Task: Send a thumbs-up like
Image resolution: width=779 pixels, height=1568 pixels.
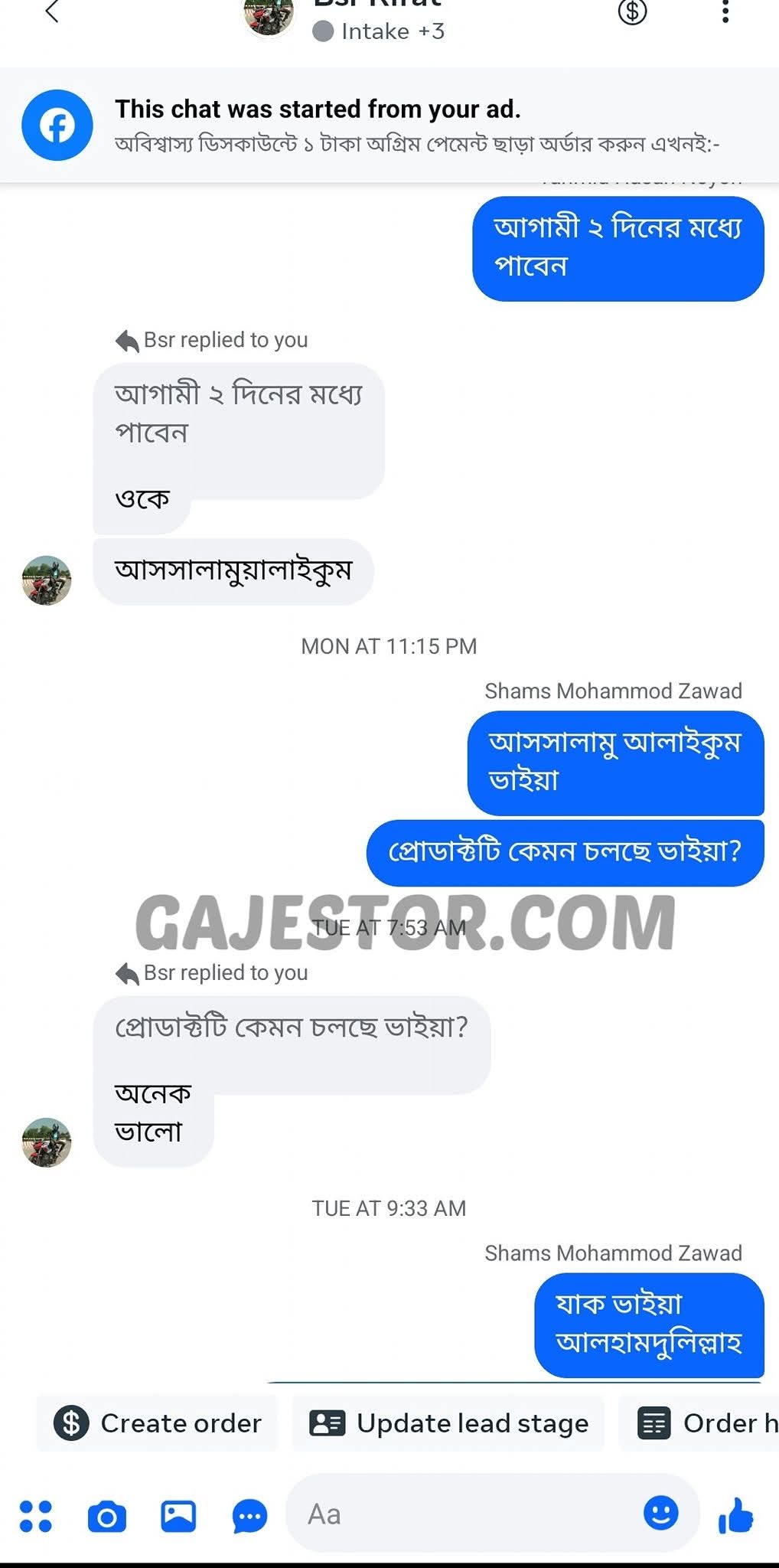Action: point(736,1515)
